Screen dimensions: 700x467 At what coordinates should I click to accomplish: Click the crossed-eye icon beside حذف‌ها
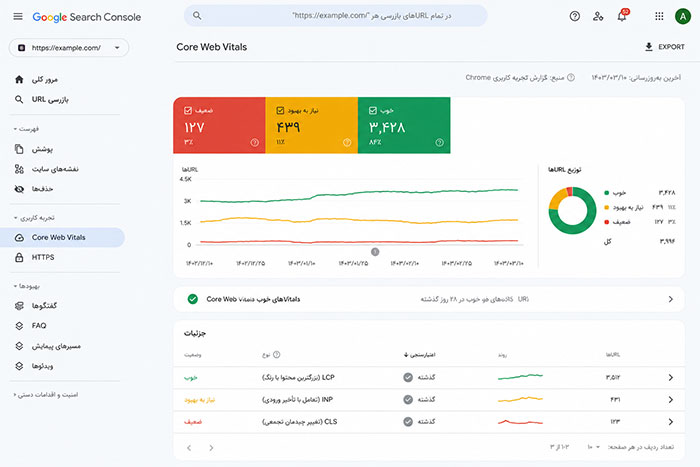[19, 189]
